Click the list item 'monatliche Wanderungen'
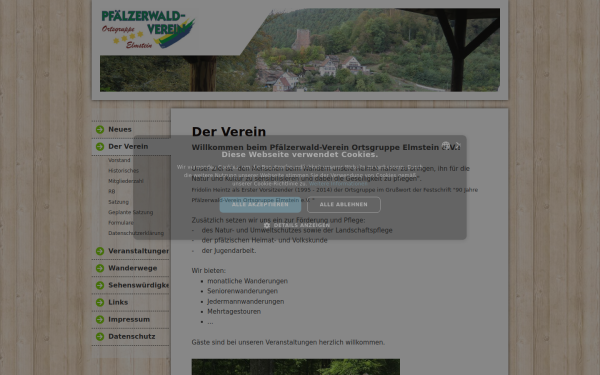Screen dimensions: 600x375 click(248, 281)
